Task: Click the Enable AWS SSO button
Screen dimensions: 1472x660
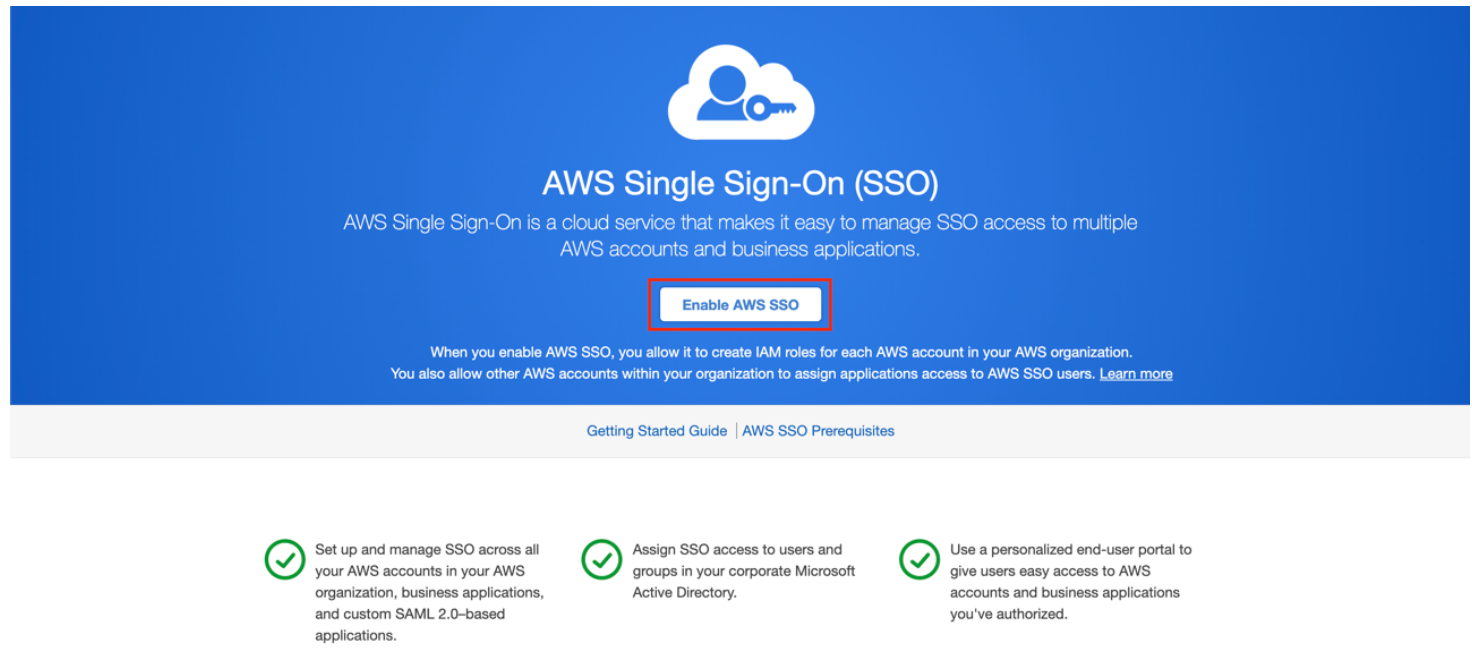Action: point(740,305)
